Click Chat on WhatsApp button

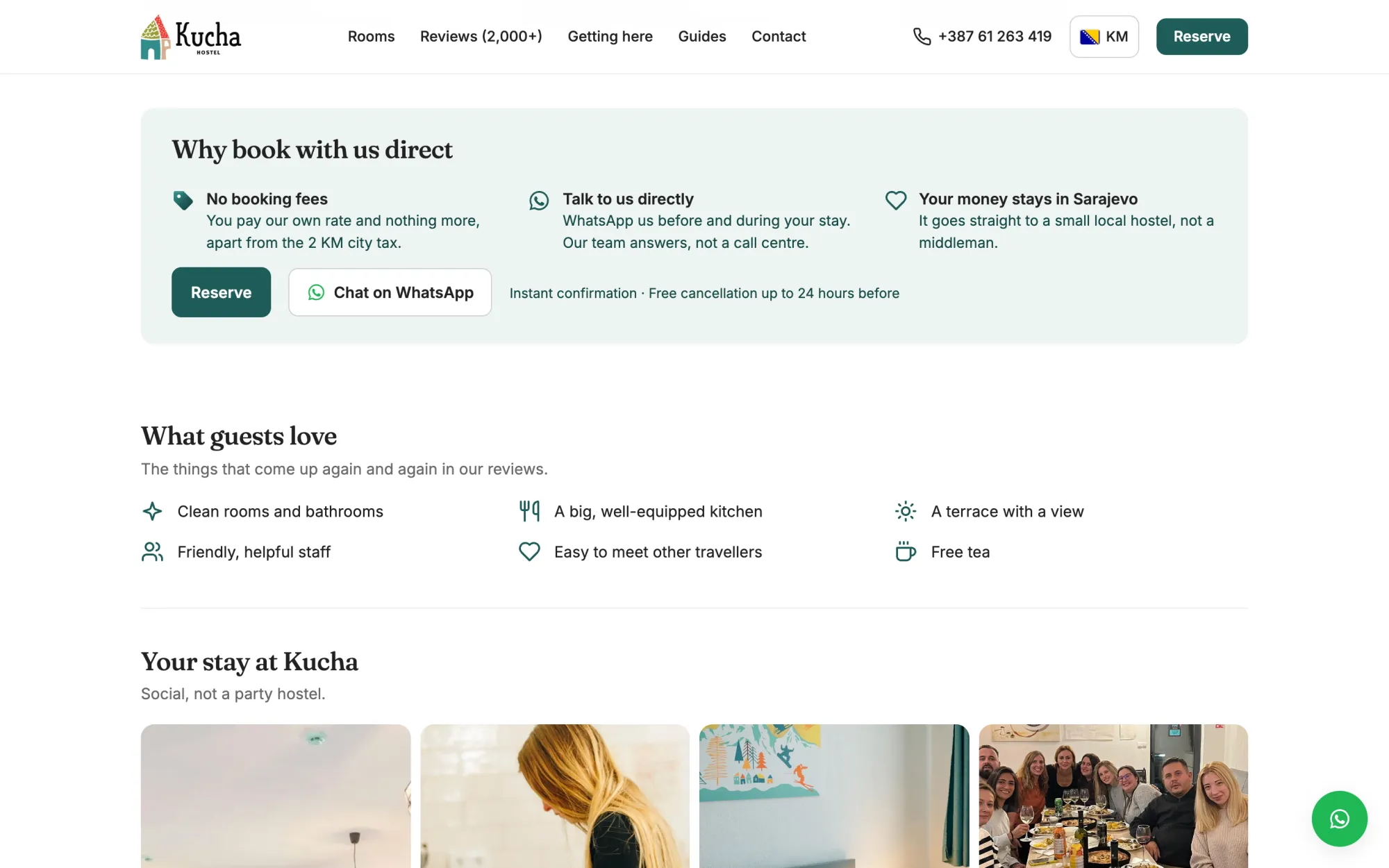point(390,292)
